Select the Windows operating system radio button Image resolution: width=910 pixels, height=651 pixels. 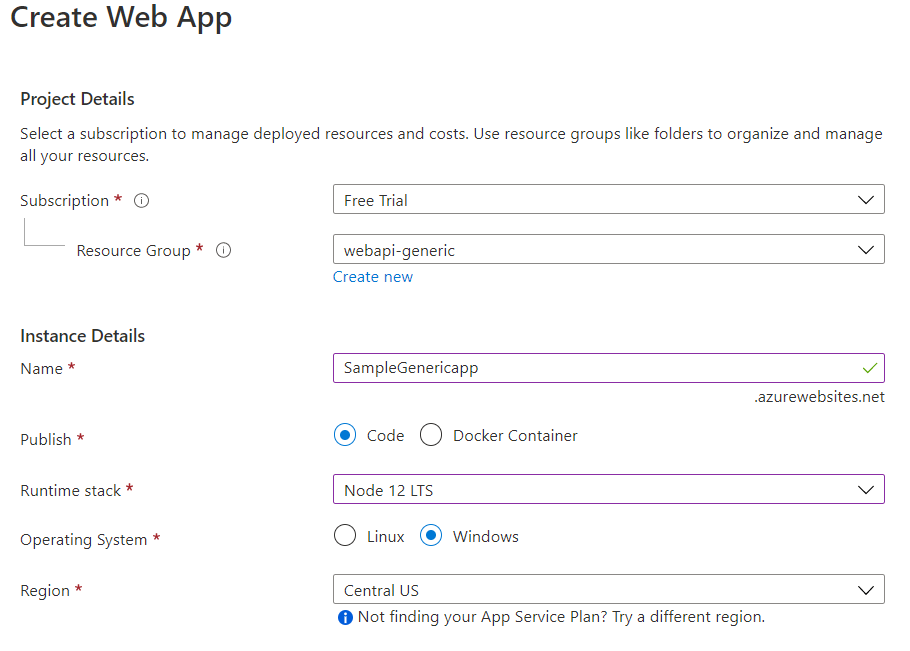click(x=431, y=536)
